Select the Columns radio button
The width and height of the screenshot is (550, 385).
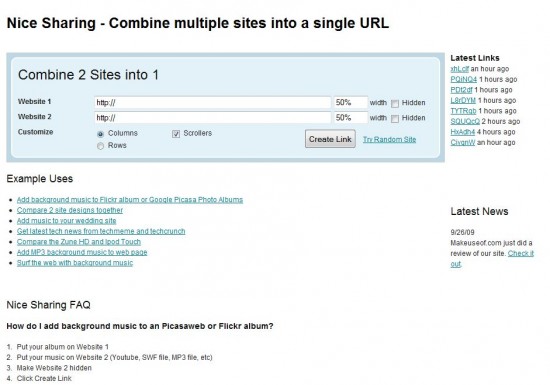click(100, 134)
